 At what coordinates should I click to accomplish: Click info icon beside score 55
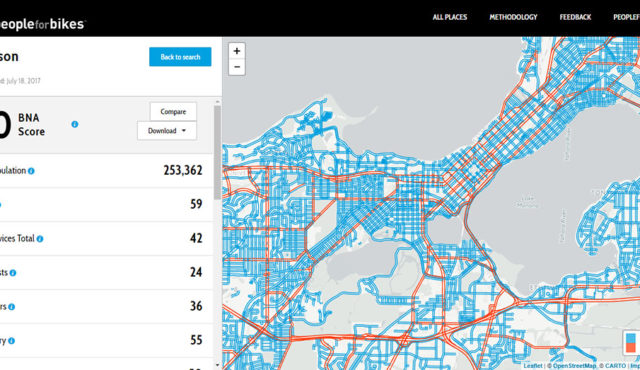(x=11, y=341)
